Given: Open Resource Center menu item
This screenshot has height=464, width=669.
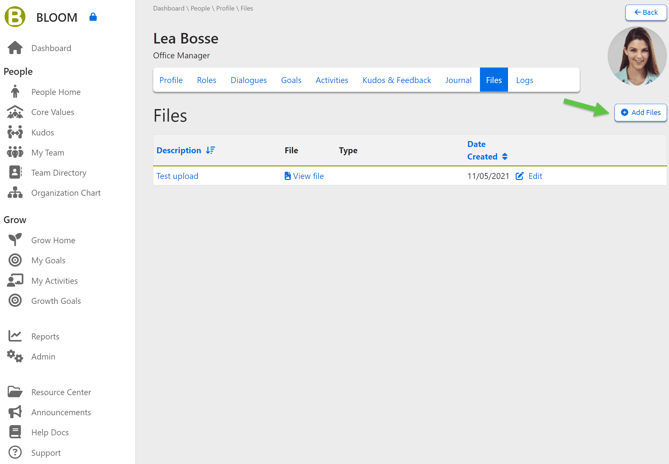Looking at the screenshot, I should tap(61, 392).
